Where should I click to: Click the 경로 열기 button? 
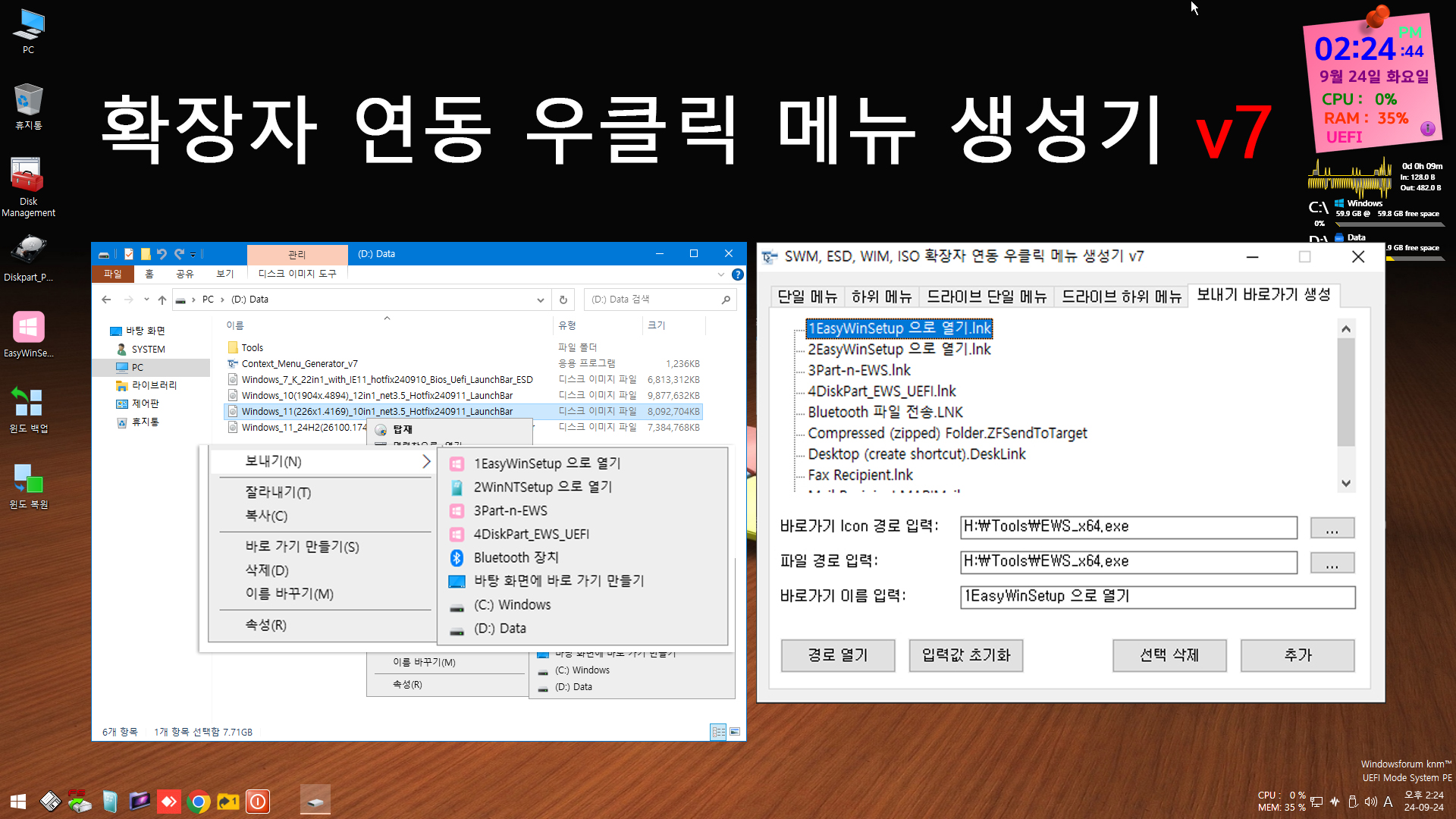838,655
